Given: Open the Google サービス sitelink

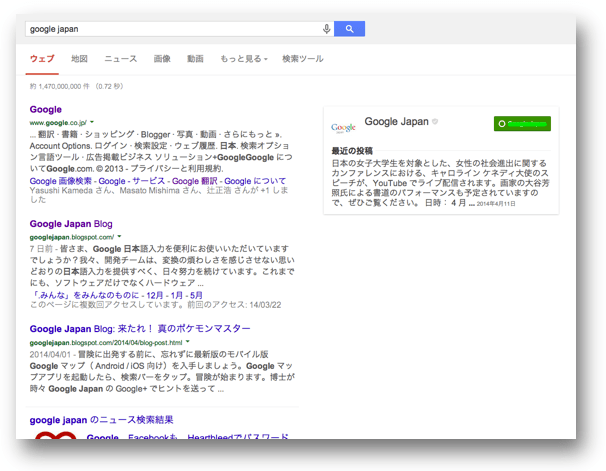Looking at the screenshot, I should click(x=131, y=181).
